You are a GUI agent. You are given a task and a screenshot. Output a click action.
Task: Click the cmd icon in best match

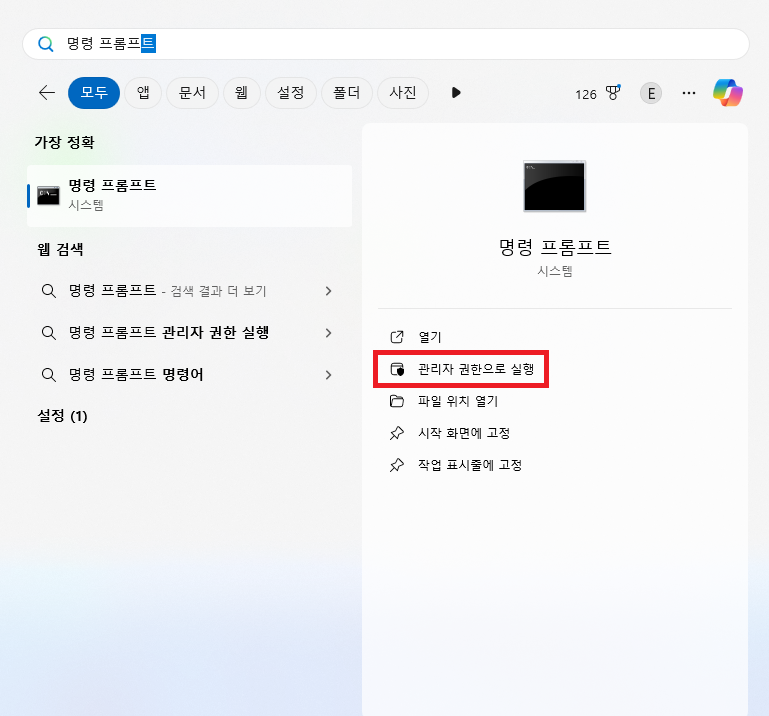point(48,196)
